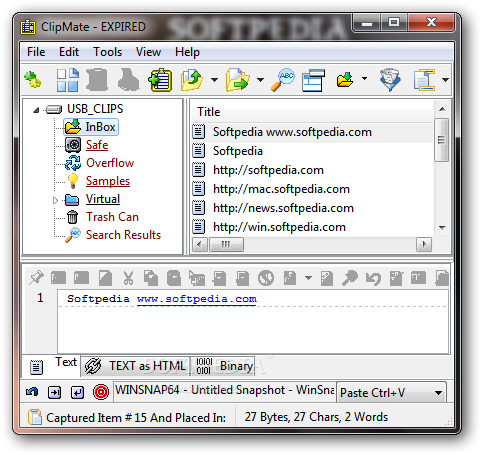Click the green-yellow puzzle icon at toolbar start
This screenshot has width=482, height=455.
(33, 80)
